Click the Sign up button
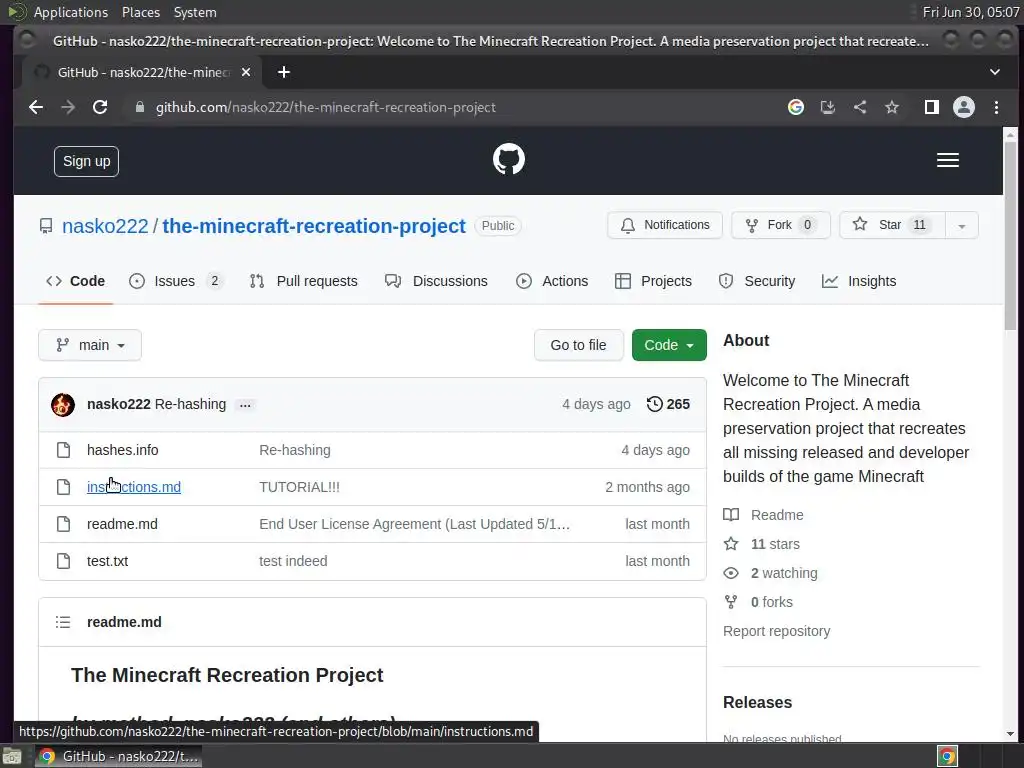The width and height of the screenshot is (1024, 768). [x=86, y=161]
